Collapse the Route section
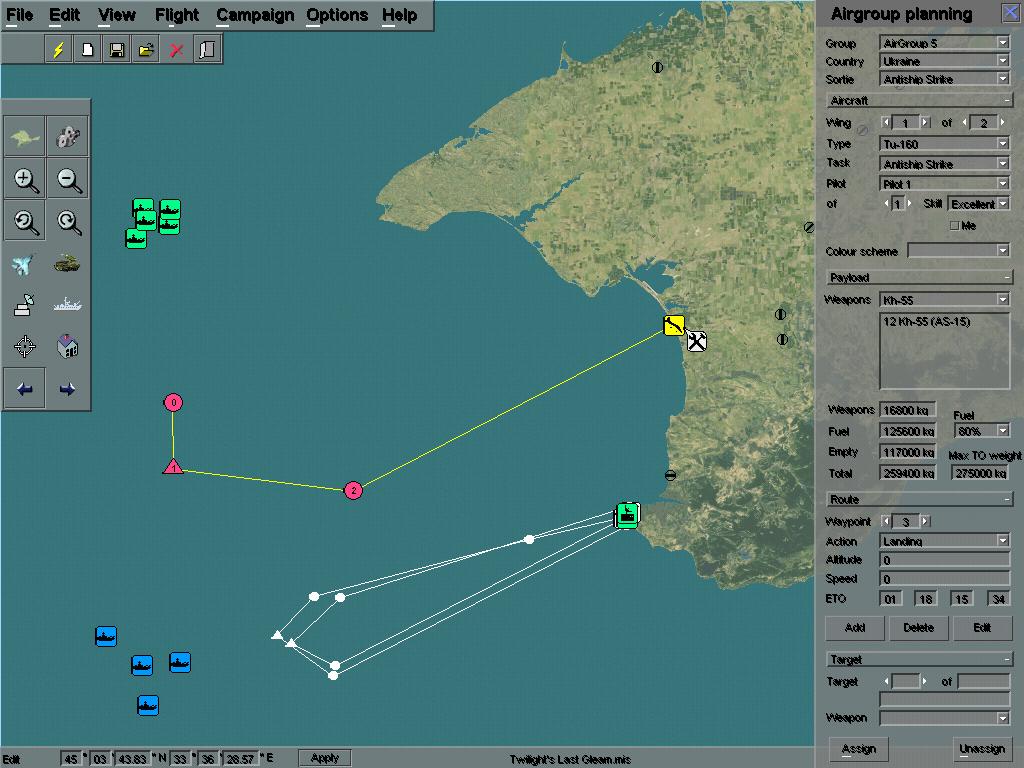 click(1008, 500)
